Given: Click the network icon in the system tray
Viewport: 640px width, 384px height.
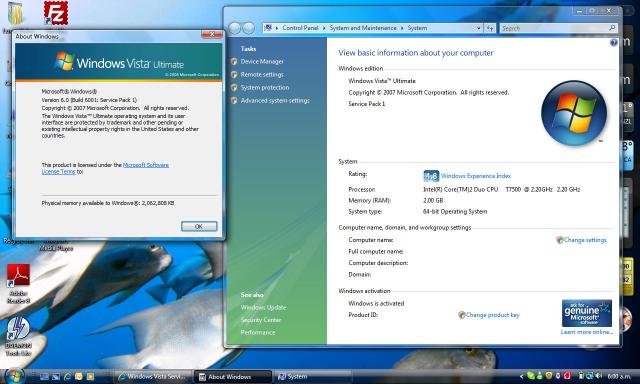Looking at the screenshot, I should click(x=590, y=376).
